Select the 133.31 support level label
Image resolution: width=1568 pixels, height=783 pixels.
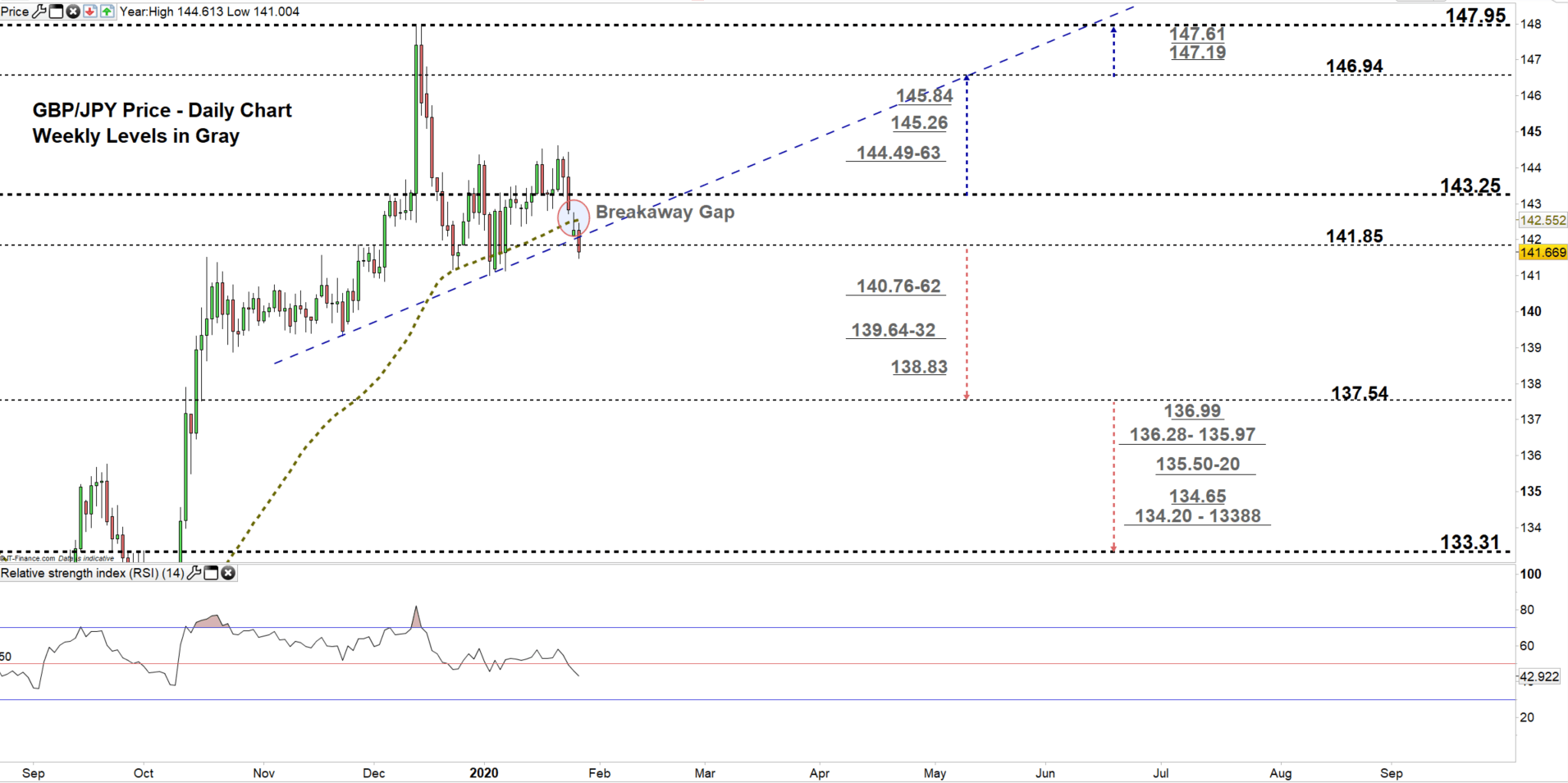[1470, 543]
